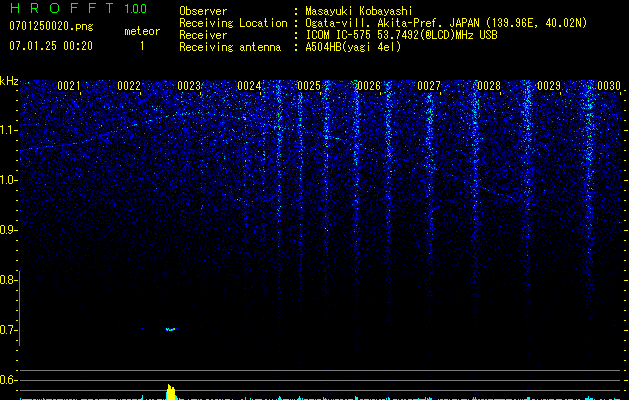Click the 0021 time marker
This screenshot has width=629, height=400.
(x=69, y=86)
